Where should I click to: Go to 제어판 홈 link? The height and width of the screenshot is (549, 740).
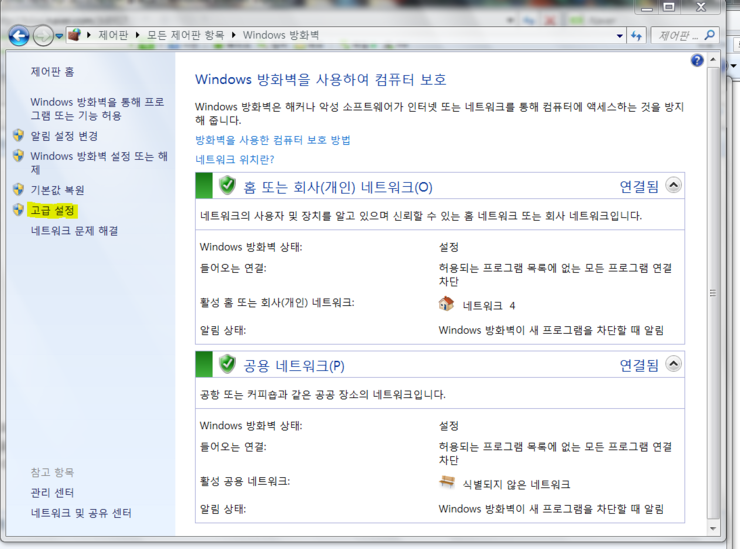coord(52,72)
